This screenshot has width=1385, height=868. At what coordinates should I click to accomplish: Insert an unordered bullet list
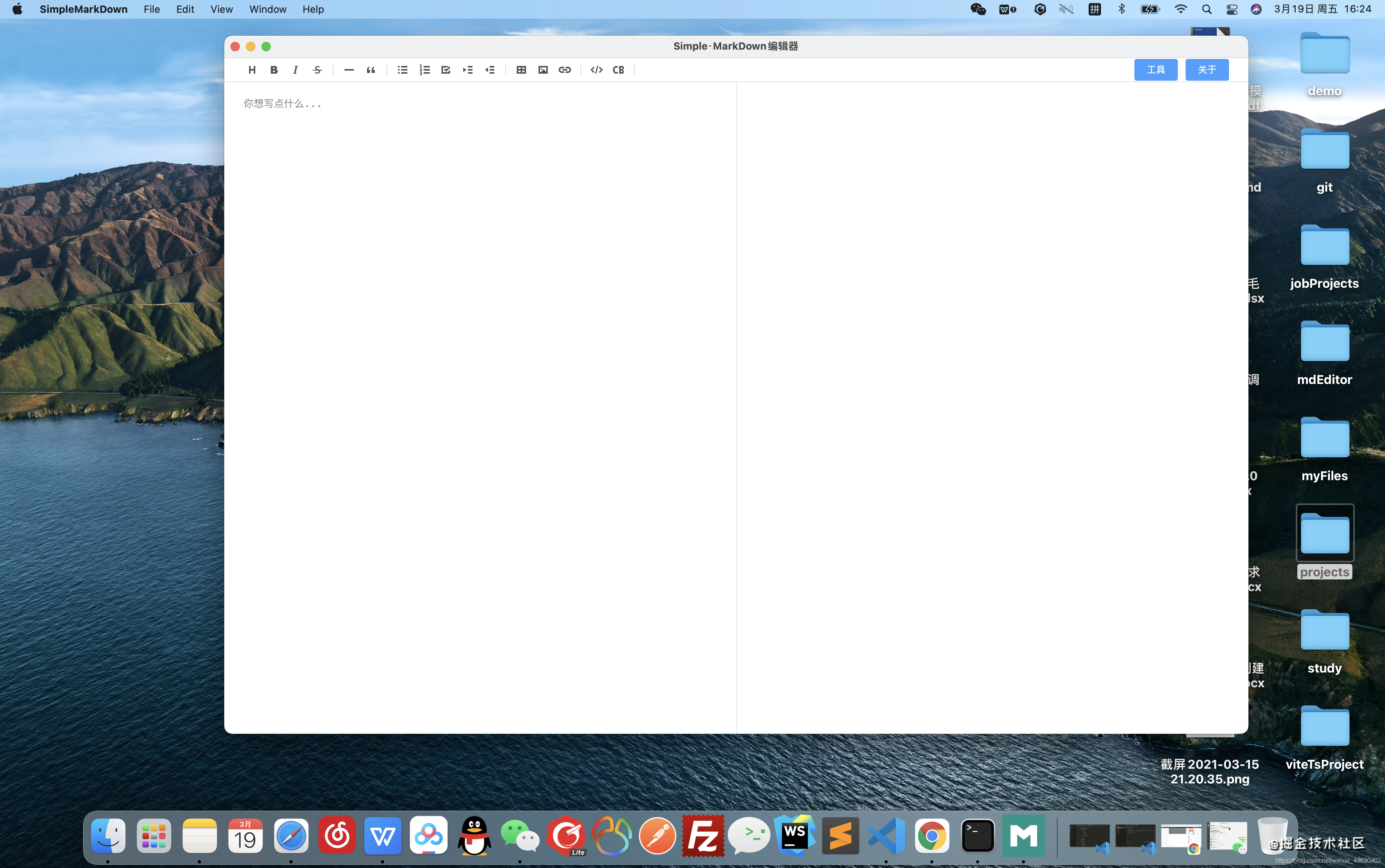tap(403, 70)
